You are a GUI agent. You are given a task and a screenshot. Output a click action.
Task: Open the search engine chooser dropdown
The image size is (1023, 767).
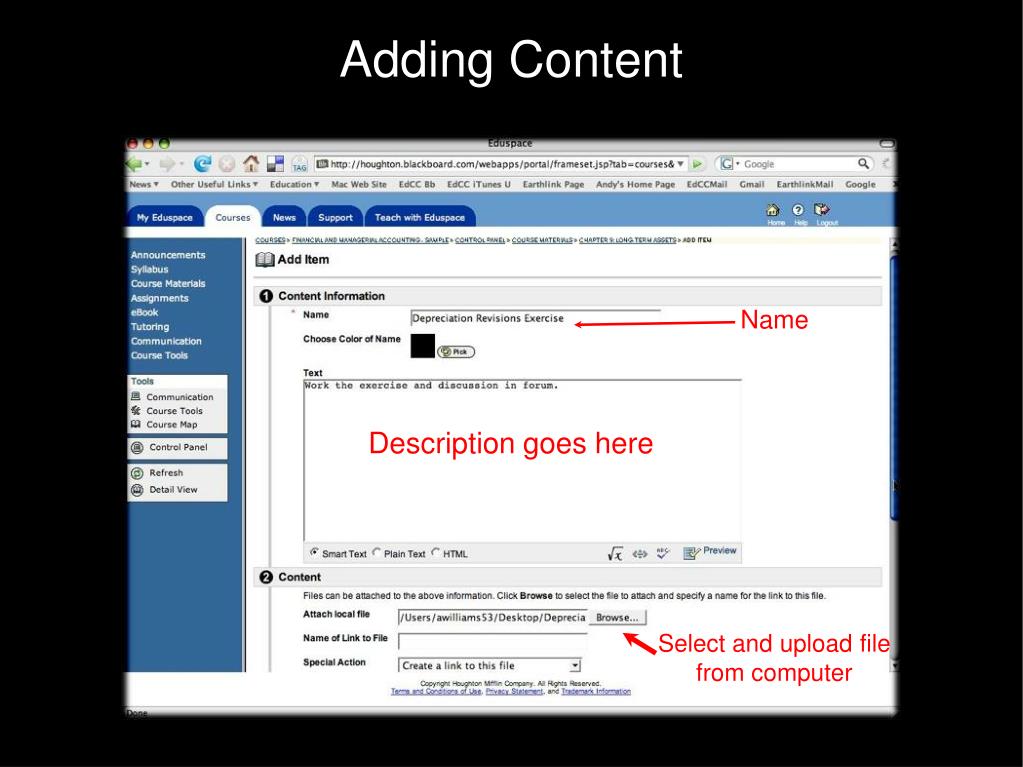point(738,164)
